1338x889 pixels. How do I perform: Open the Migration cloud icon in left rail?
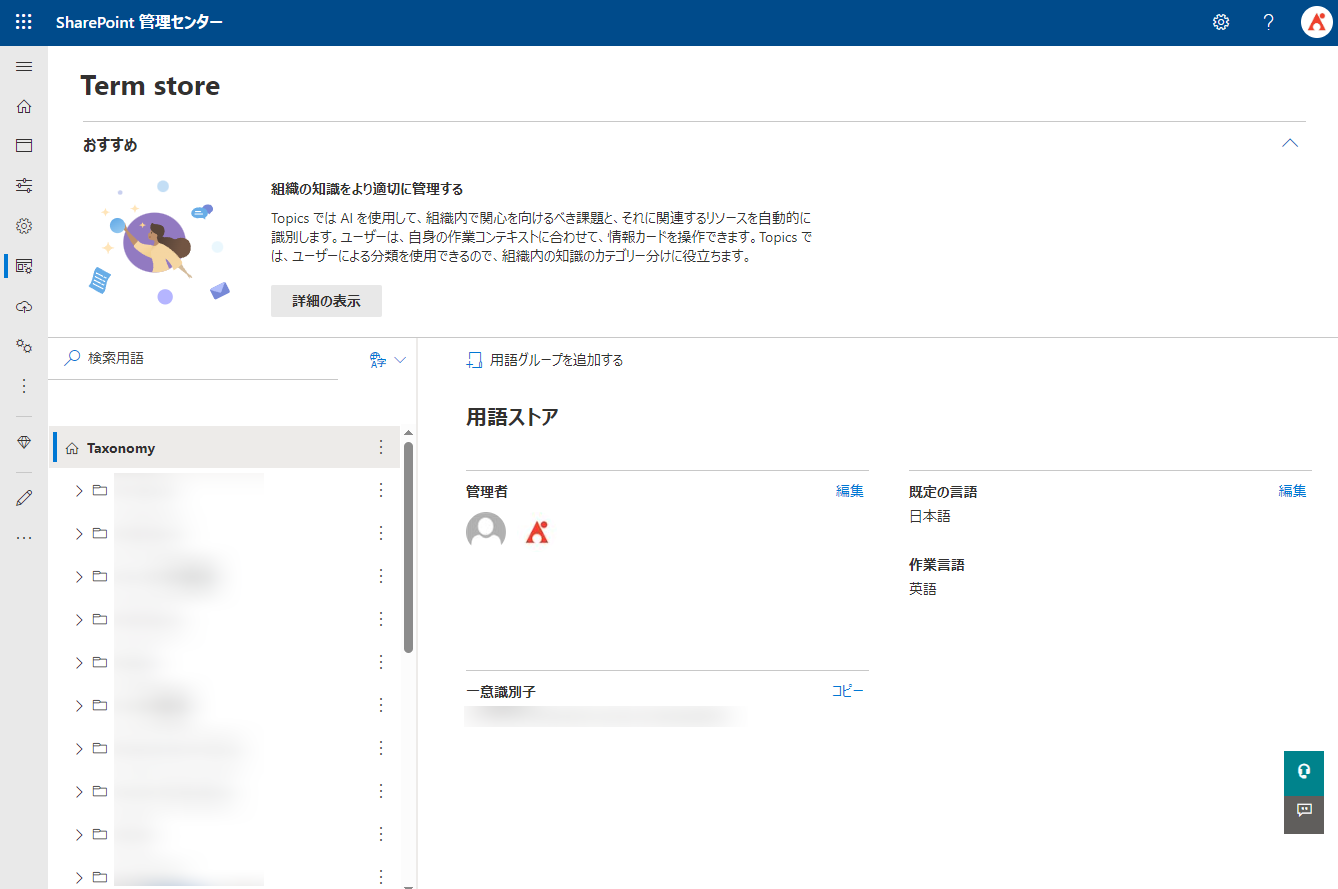tap(24, 306)
